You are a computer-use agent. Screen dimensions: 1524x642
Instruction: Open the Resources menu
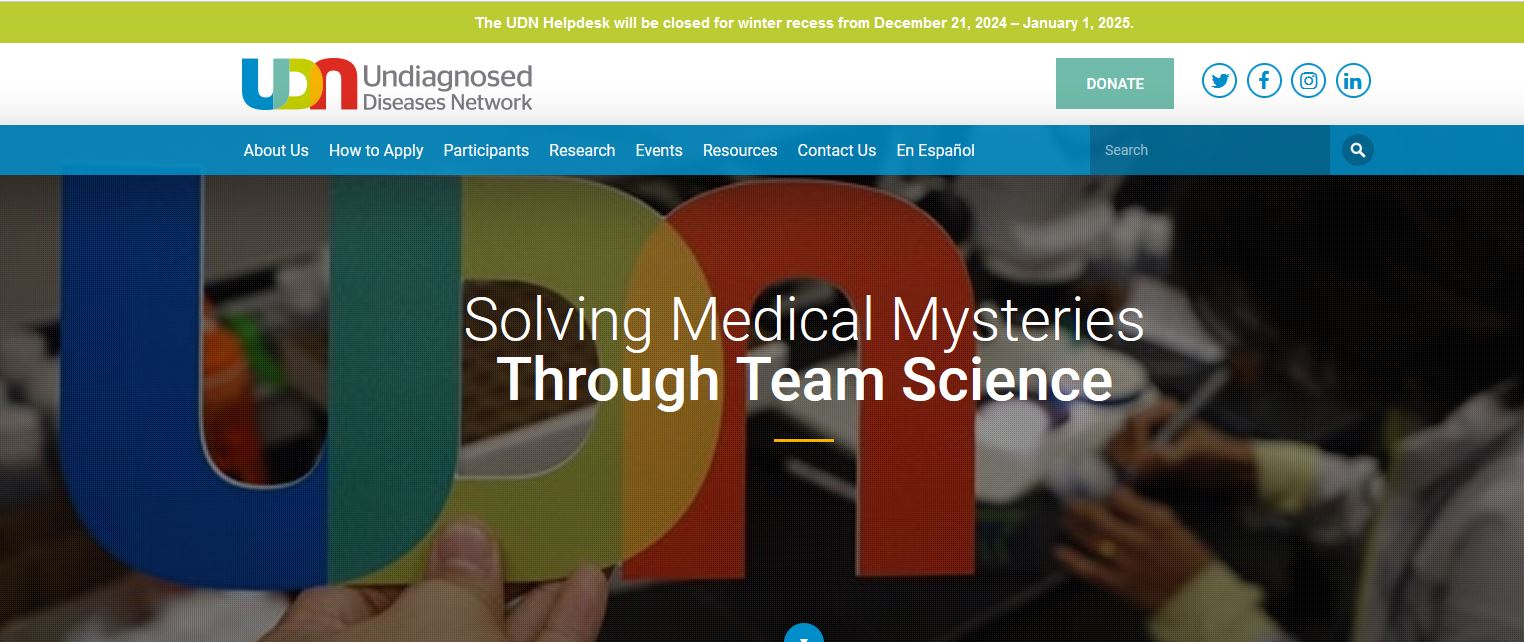click(x=740, y=150)
